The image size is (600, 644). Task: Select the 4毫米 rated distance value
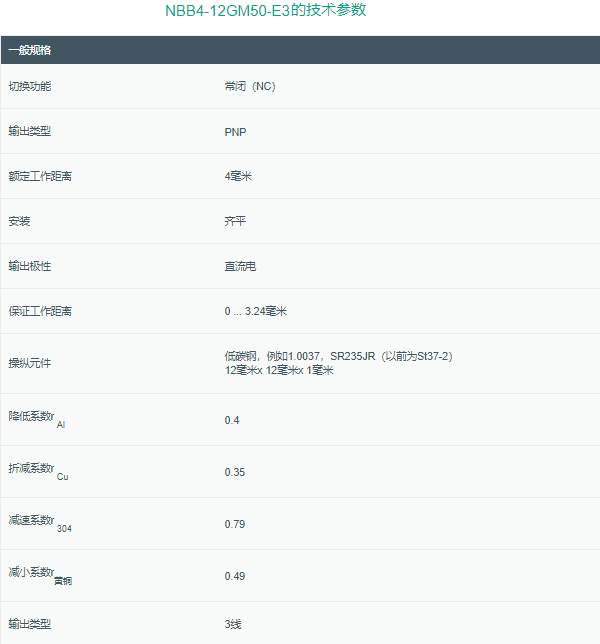(x=238, y=176)
